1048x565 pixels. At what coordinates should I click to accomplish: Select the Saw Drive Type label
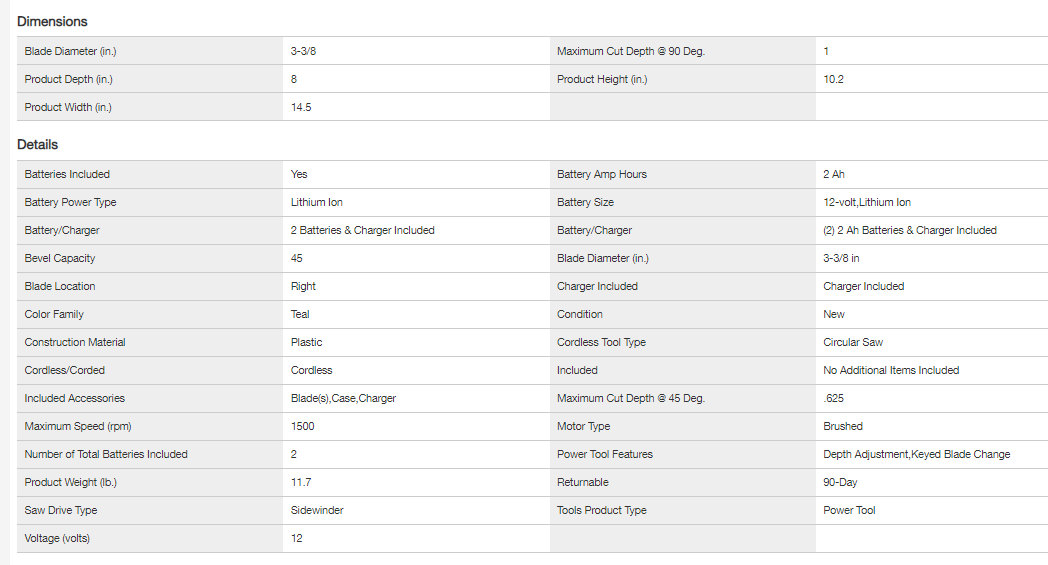point(61,510)
